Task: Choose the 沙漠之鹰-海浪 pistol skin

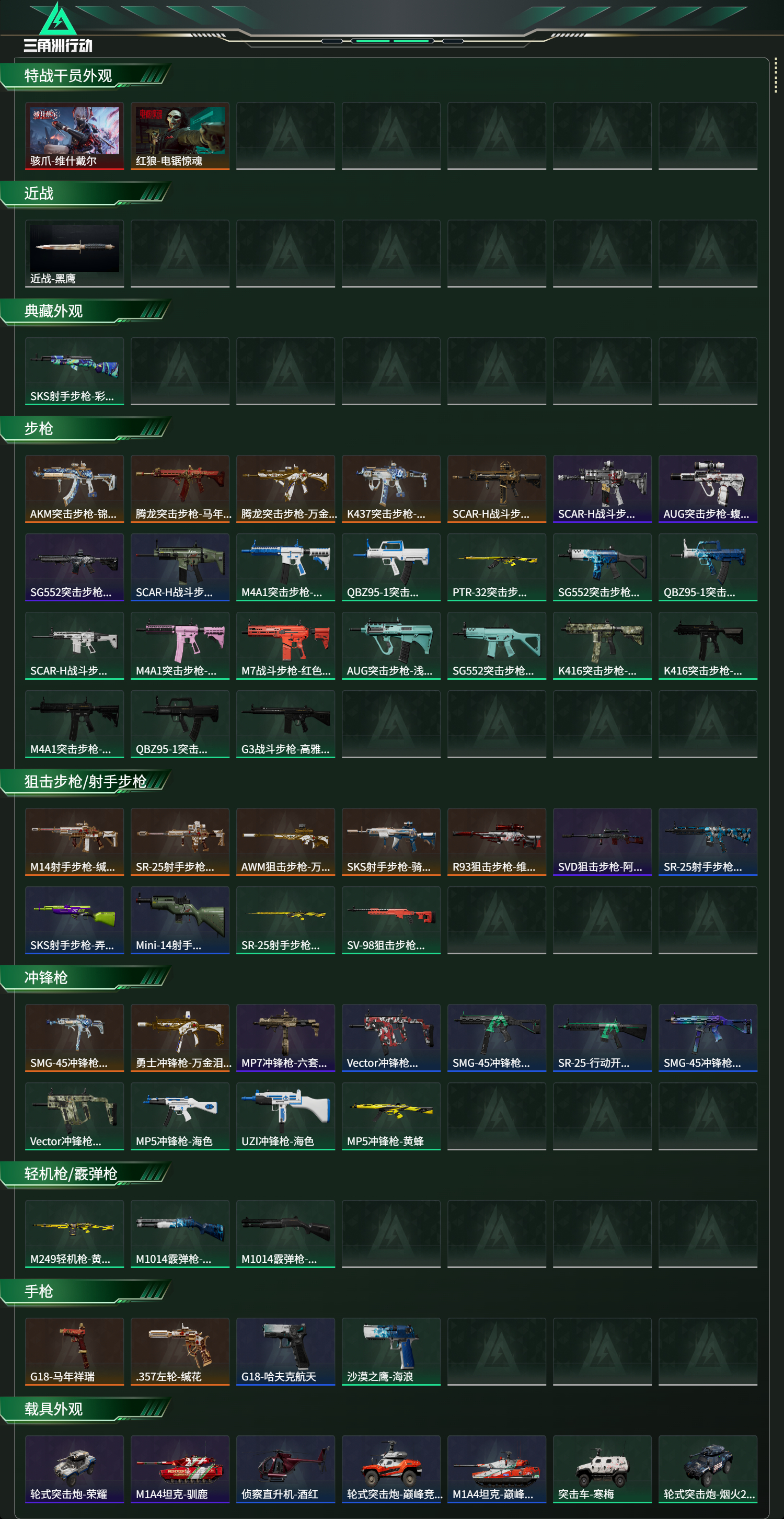Action: click(x=391, y=1352)
